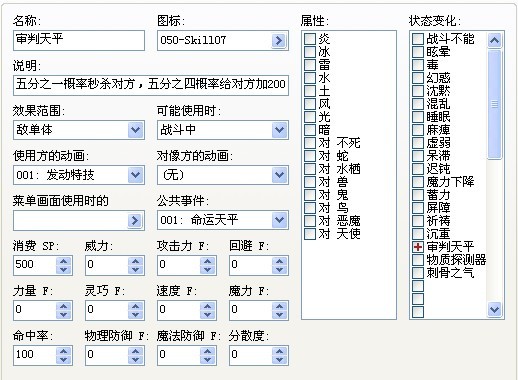
Task: Decrease the 威力 value with its down arrow
Action: 136,270
